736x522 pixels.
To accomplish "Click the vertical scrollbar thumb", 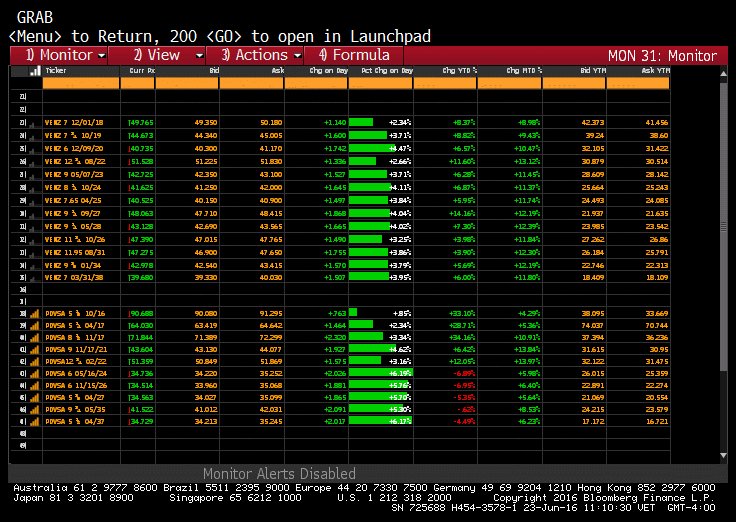I will click(723, 226).
